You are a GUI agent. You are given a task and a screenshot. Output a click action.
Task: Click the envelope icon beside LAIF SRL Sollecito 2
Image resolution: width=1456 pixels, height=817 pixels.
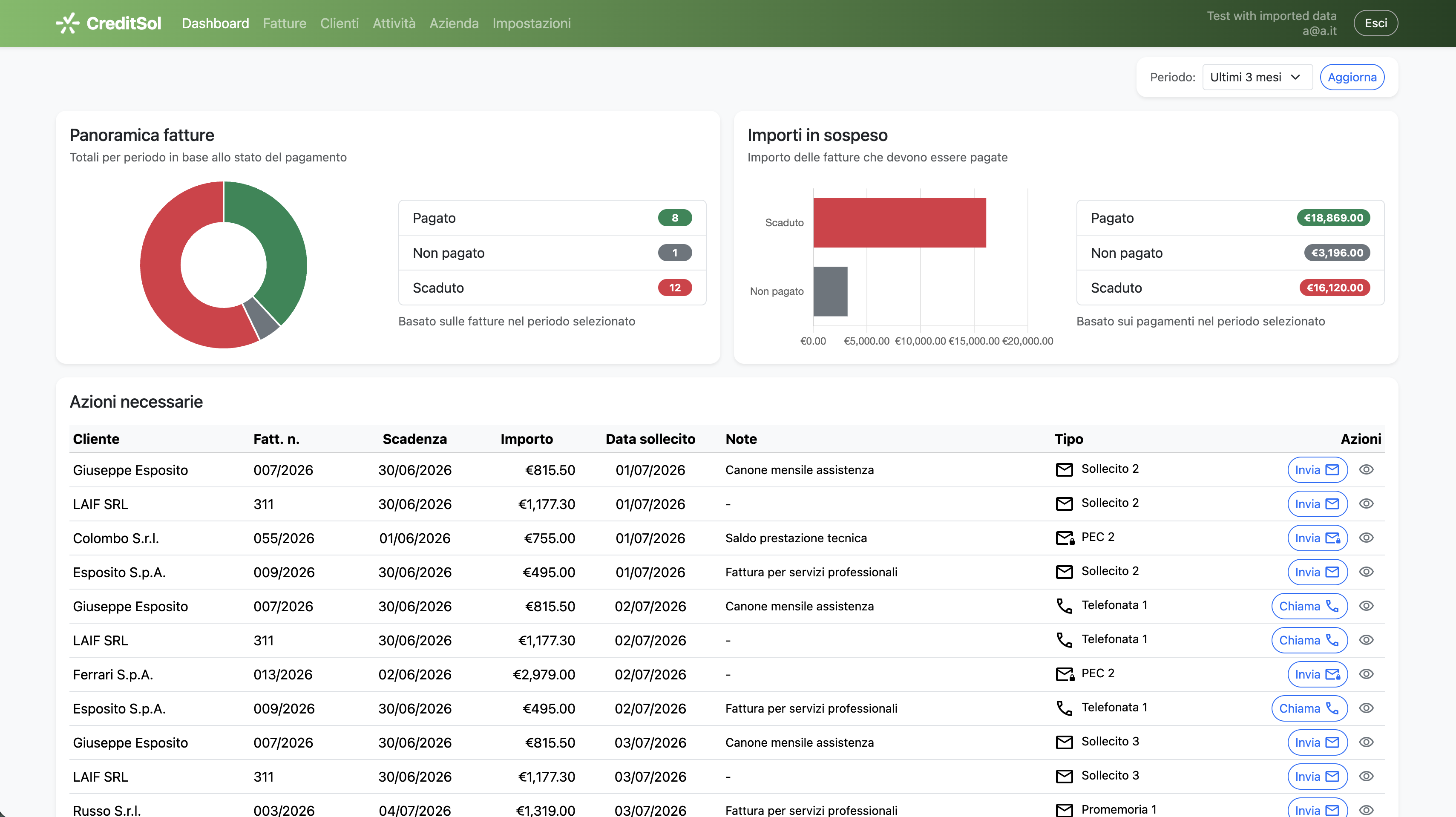tap(1064, 503)
